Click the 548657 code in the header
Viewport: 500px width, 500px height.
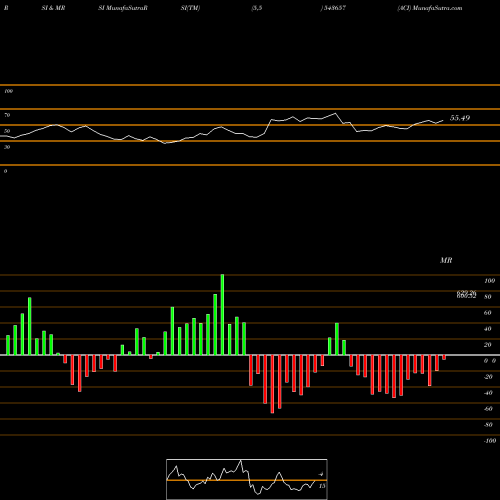click(334, 8)
